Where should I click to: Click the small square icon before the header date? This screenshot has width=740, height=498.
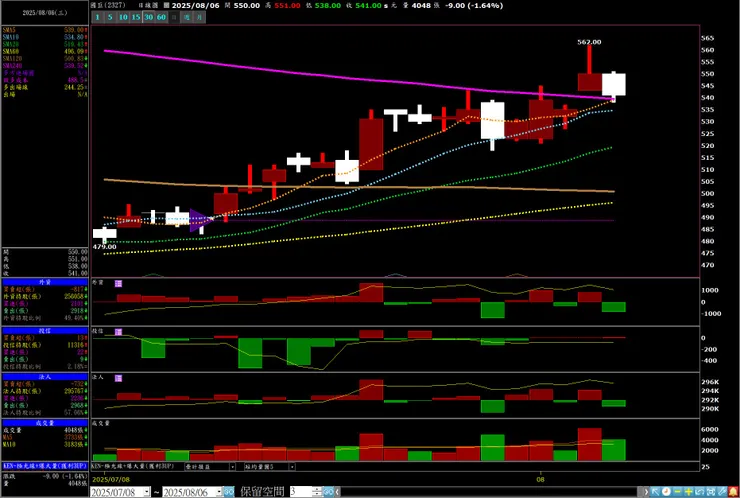click(167, 6)
